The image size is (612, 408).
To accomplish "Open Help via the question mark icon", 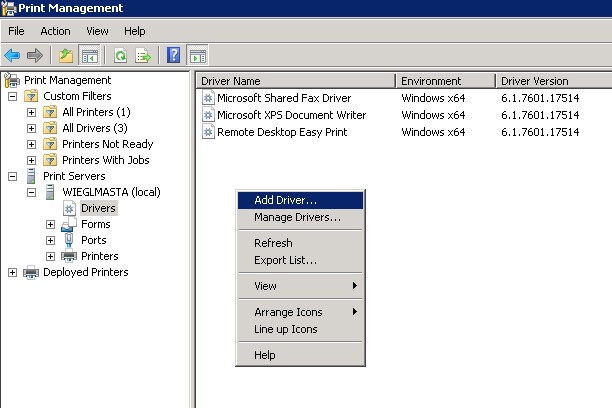I will coord(173,55).
